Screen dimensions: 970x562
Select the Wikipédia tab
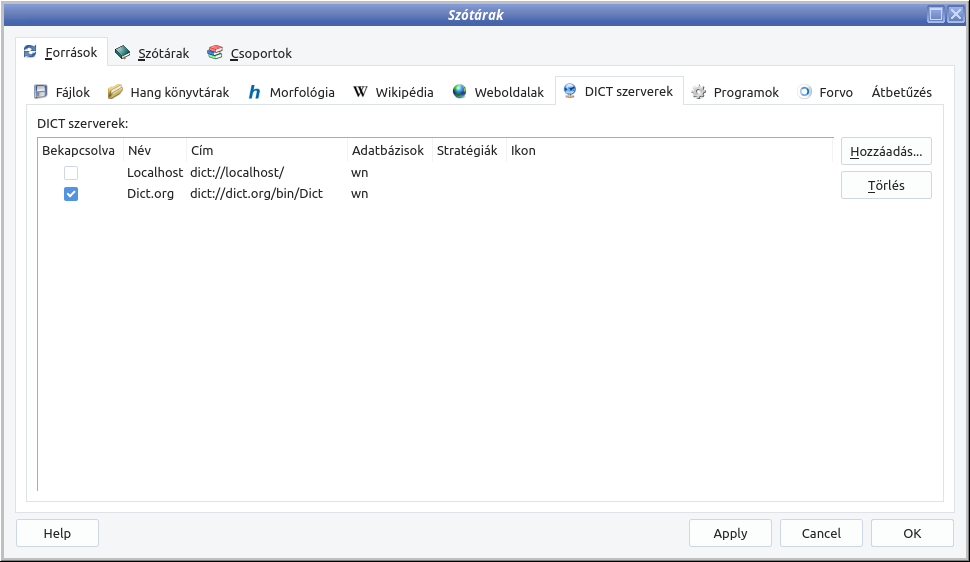(393, 92)
